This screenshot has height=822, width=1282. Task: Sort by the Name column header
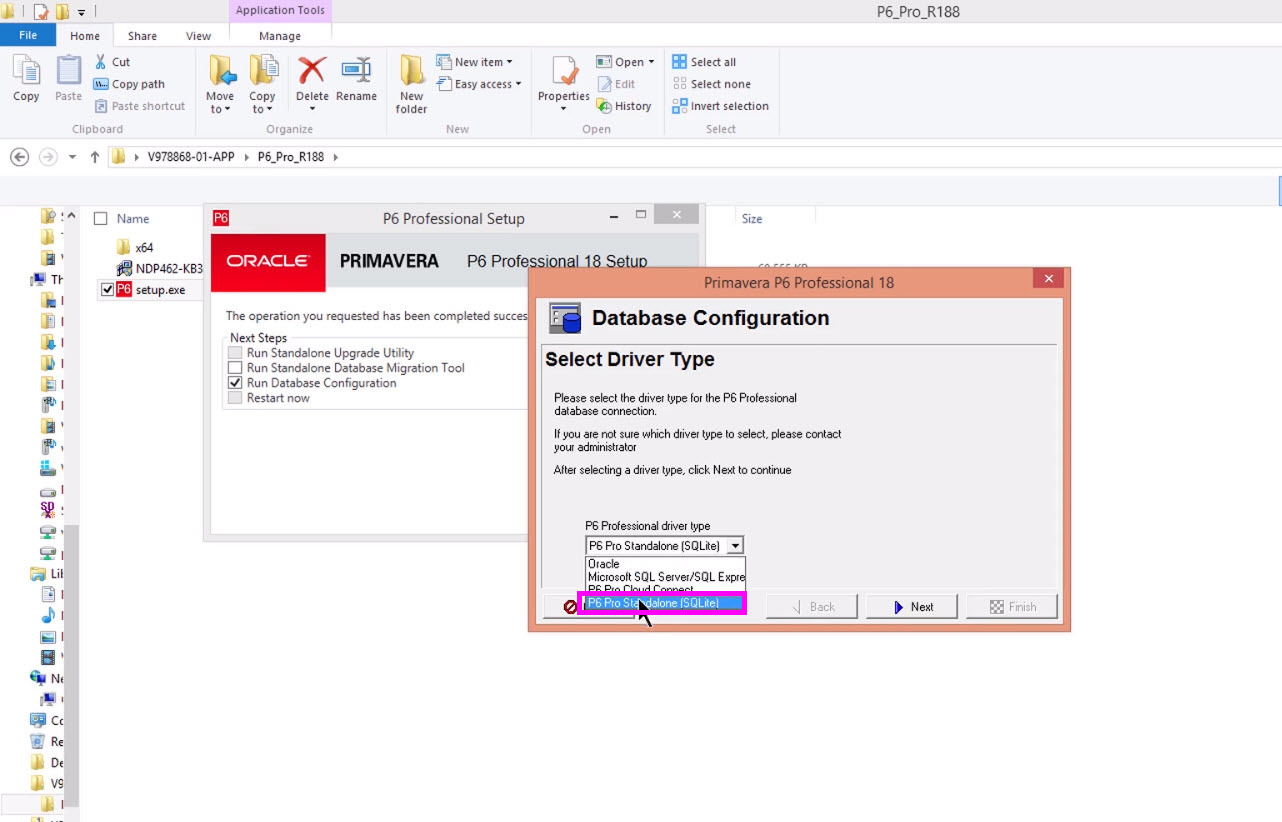tap(133, 218)
